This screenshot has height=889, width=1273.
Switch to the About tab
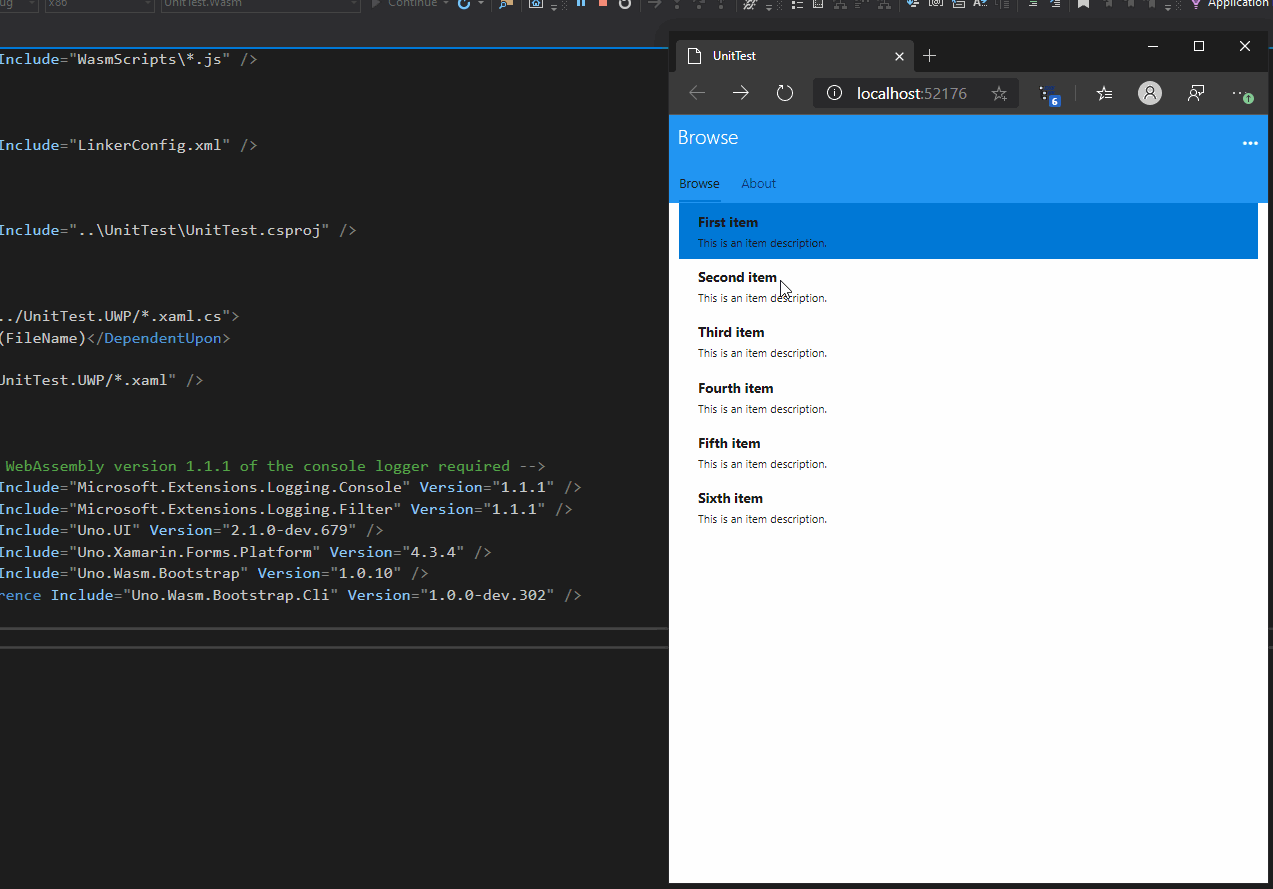pyautogui.click(x=758, y=184)
